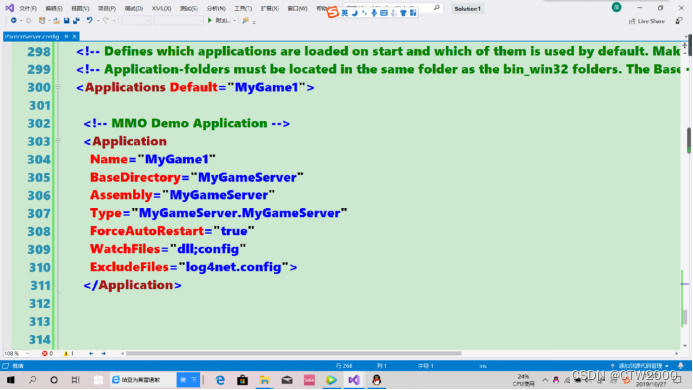Click the search magnifier icon in title bar
The image size is (693, 390).
437,8
